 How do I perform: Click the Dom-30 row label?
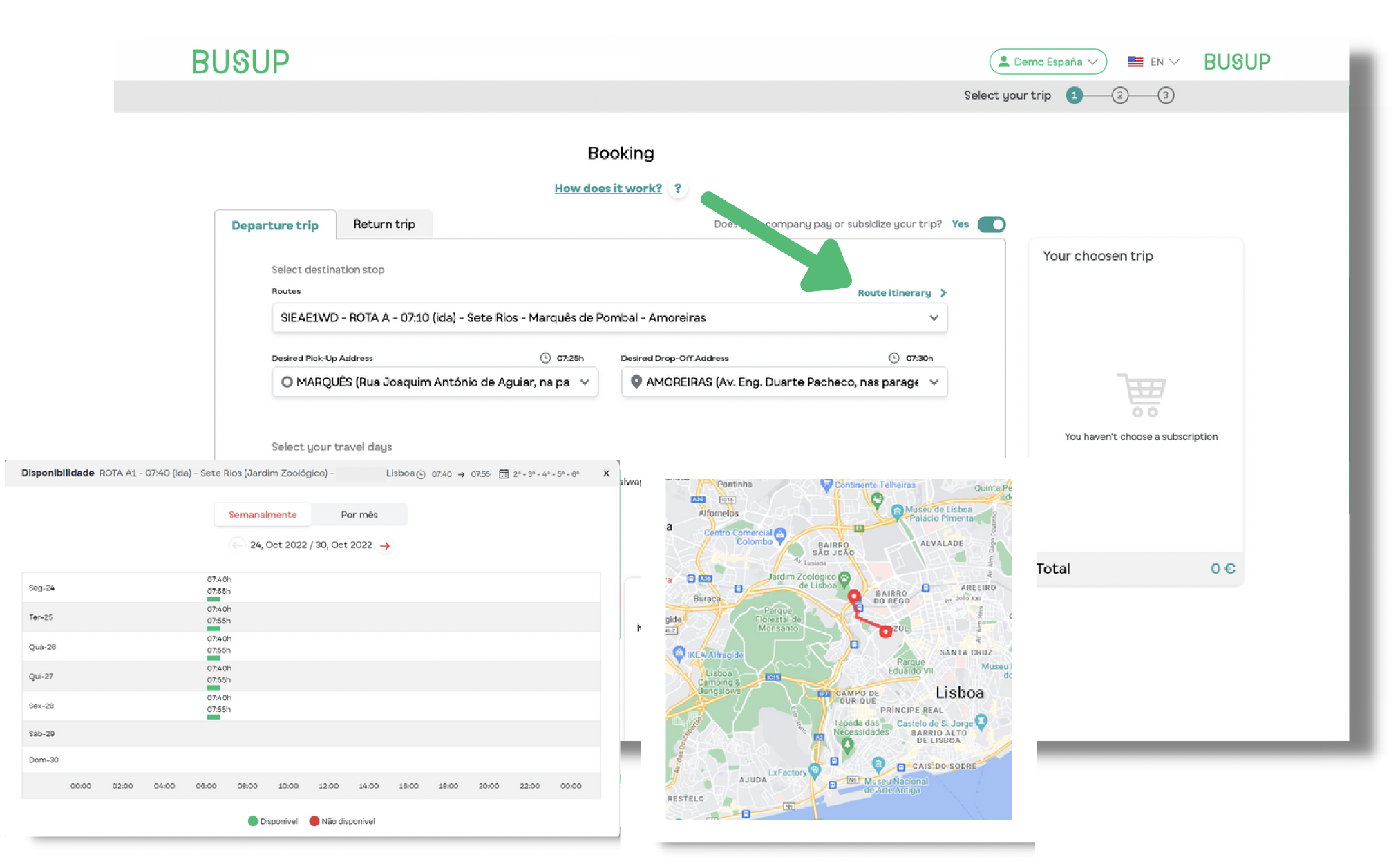(x=44, y=760)
